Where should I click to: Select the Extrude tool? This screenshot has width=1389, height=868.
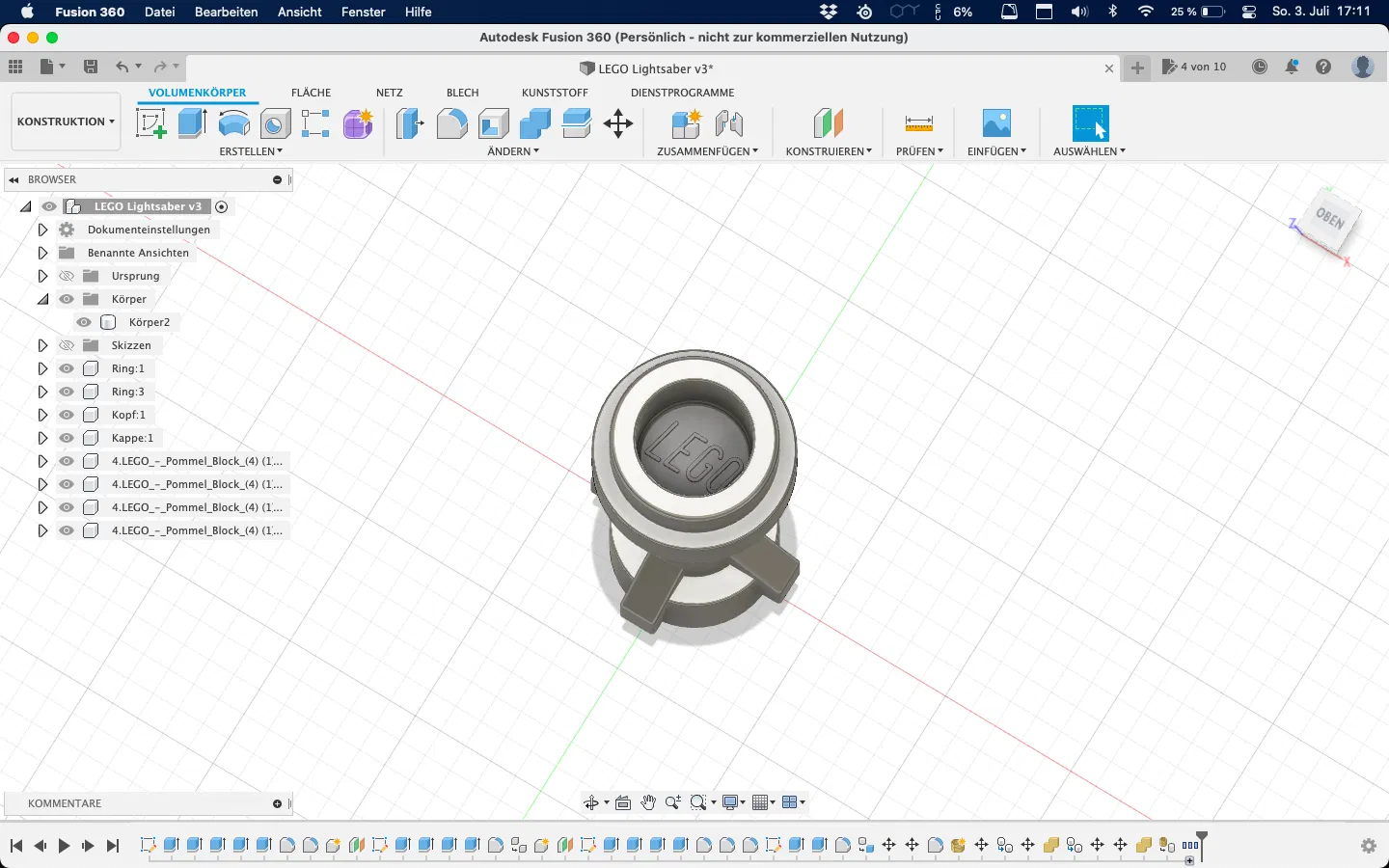pyautogui.click(x=193, y=123)
